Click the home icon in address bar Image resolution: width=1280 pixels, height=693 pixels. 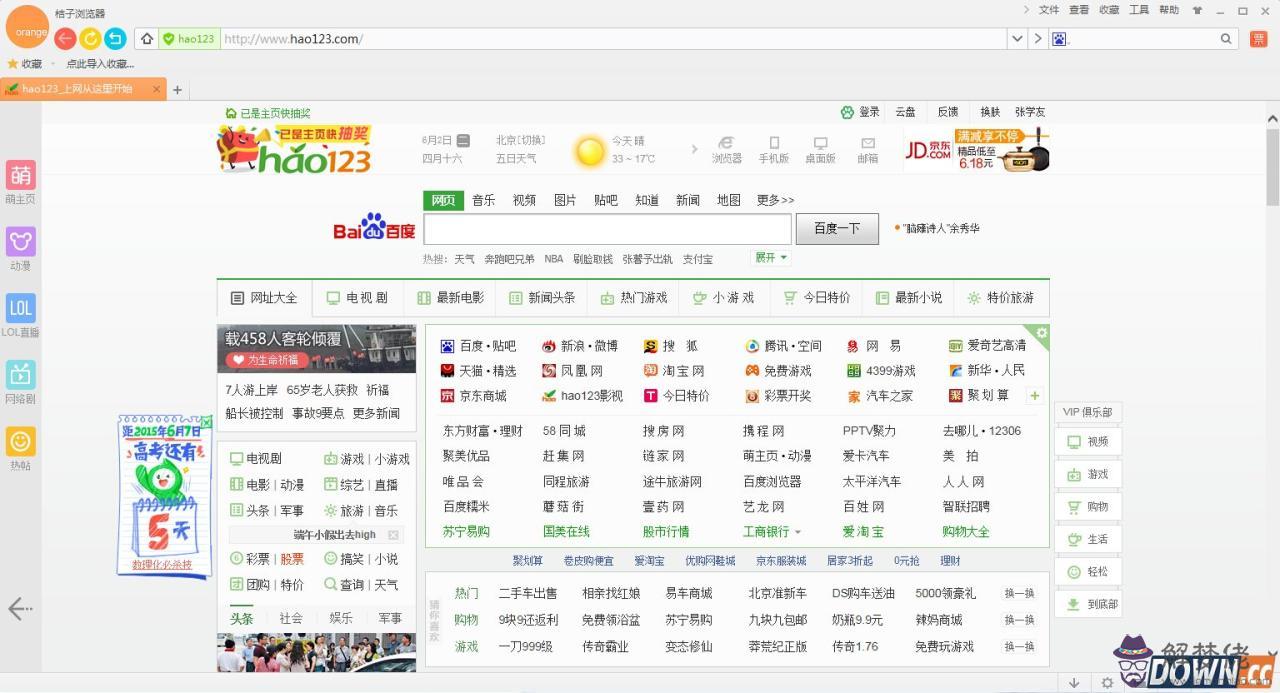tap(147, 39)
